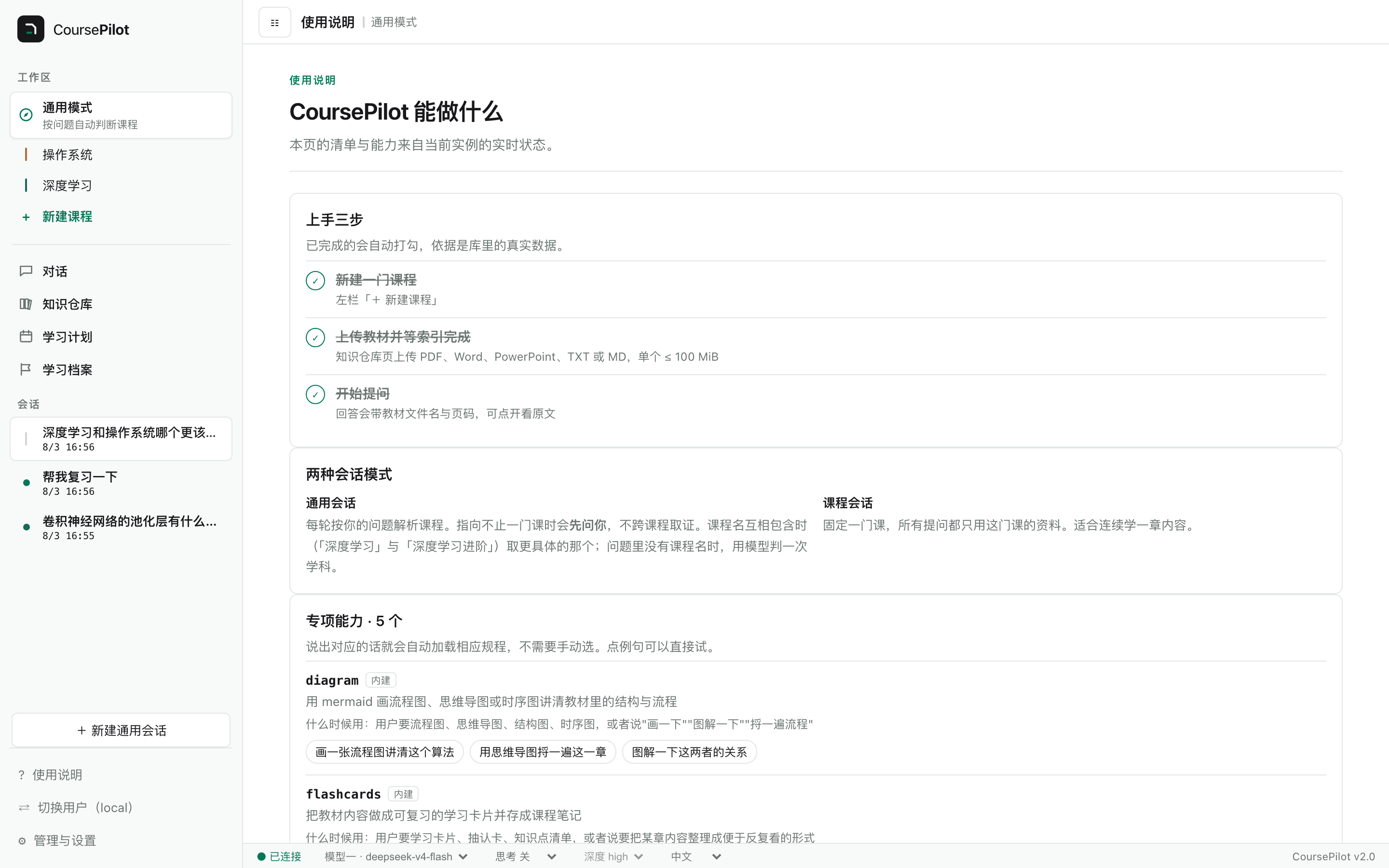Open the 思考 关 dropdown

click(x=526, y=856)
